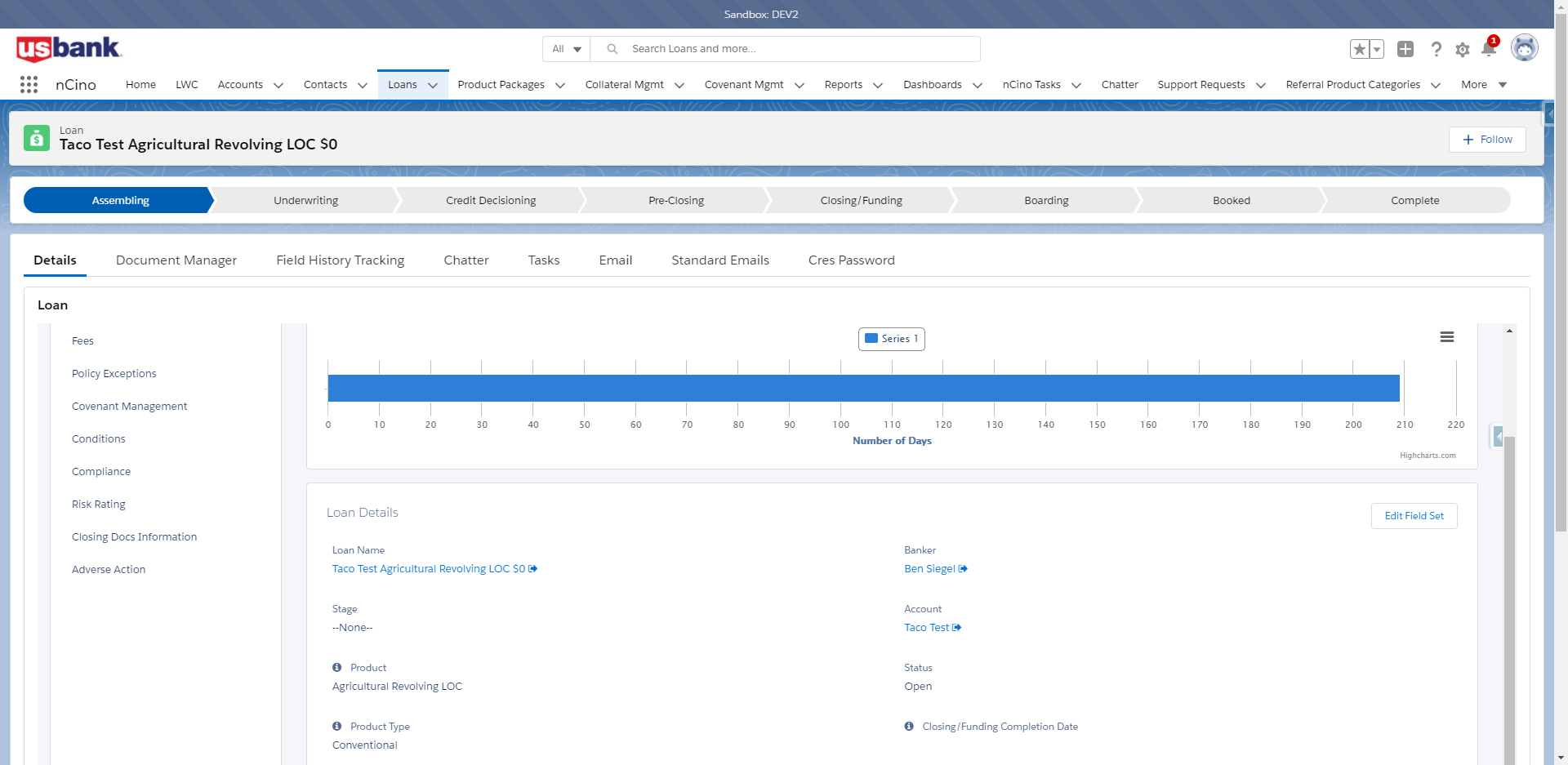
Task: Expand the Covenant Mgmt dropdown chevron
Action: pyautogui.click(x=800, y=85)
